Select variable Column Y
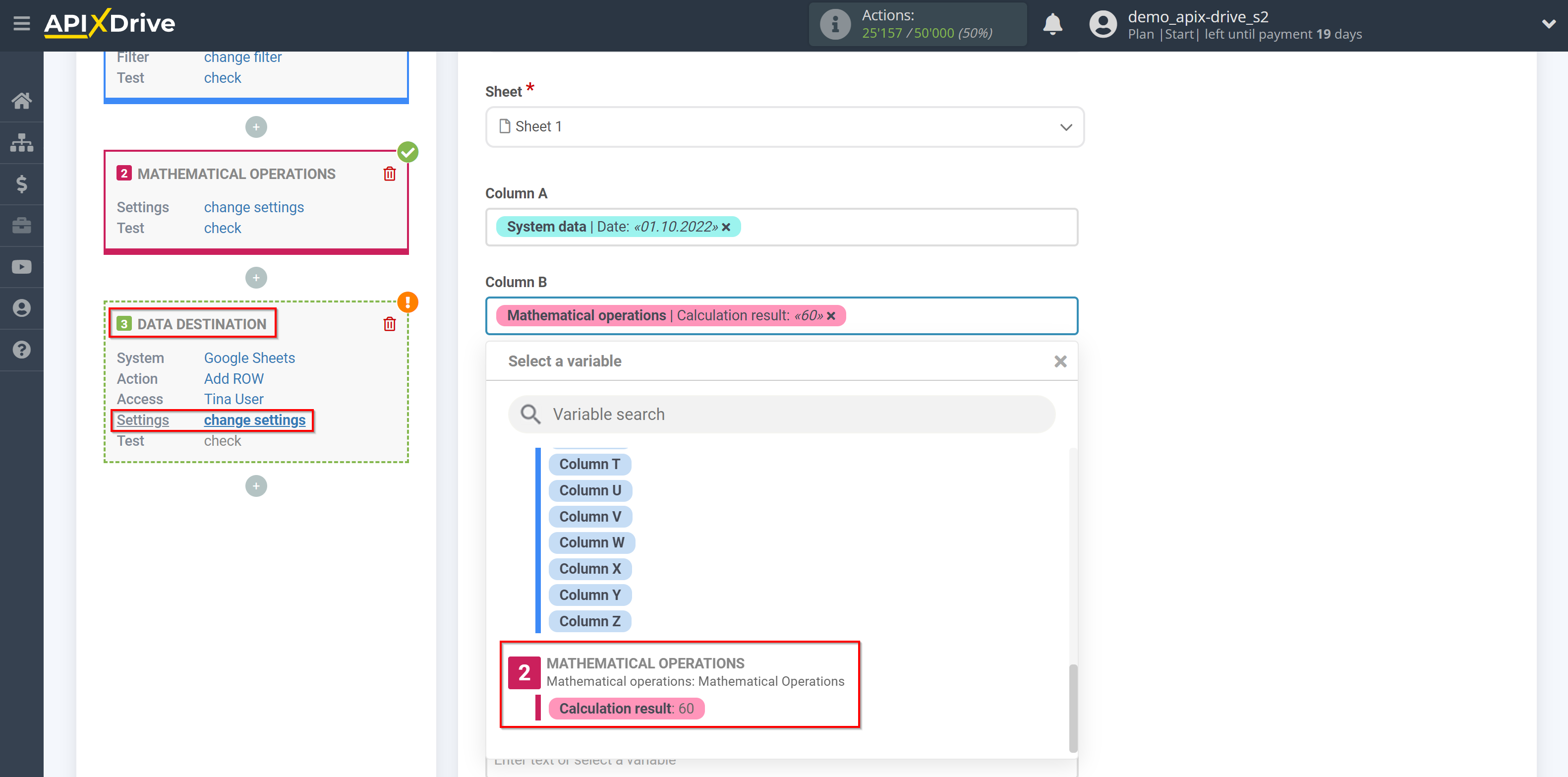This screenshot has width=1568, height=777. [590, 595]
